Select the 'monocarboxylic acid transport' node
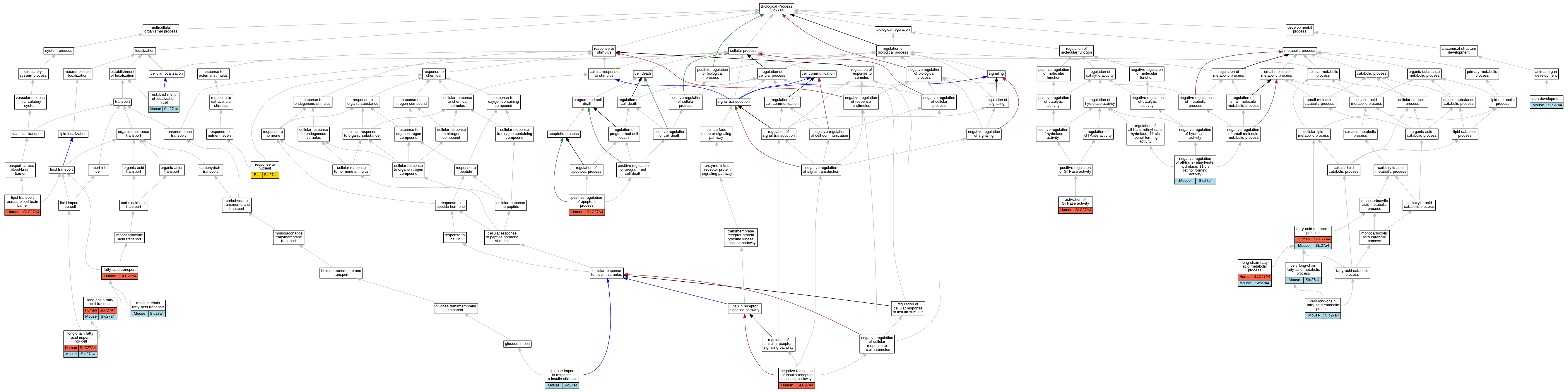Image resolution: width=1568 pixels, height=392 pixels. pos(130,237)
